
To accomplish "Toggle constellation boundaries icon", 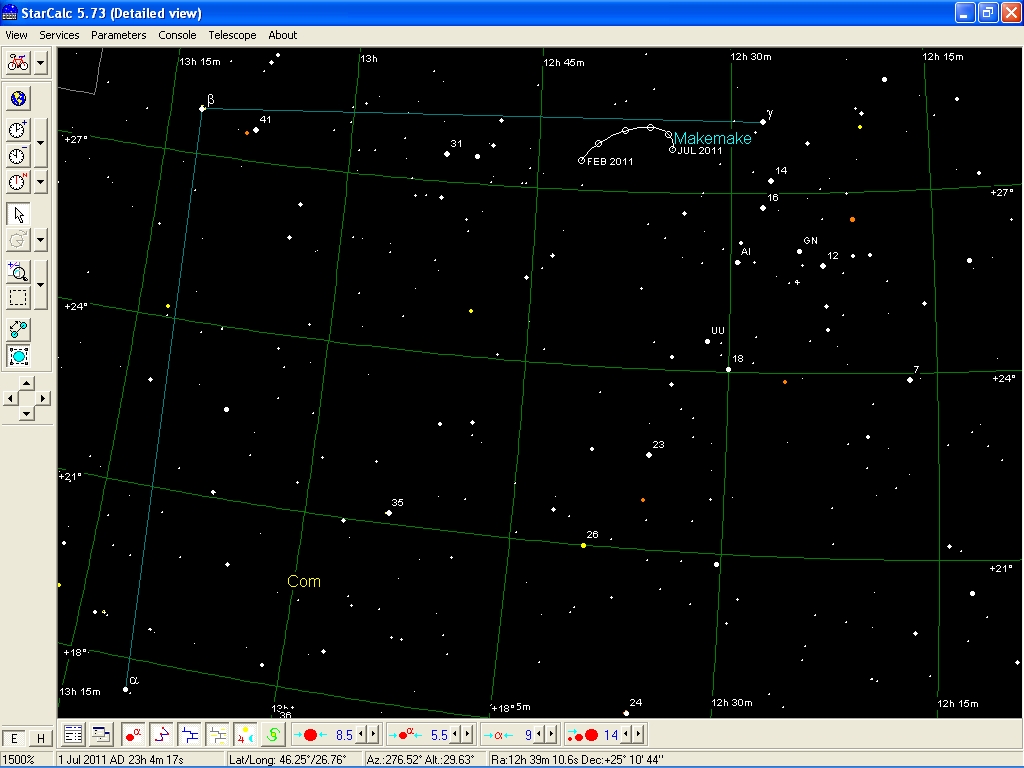I will pyautogui.click(x=189, y=735).
